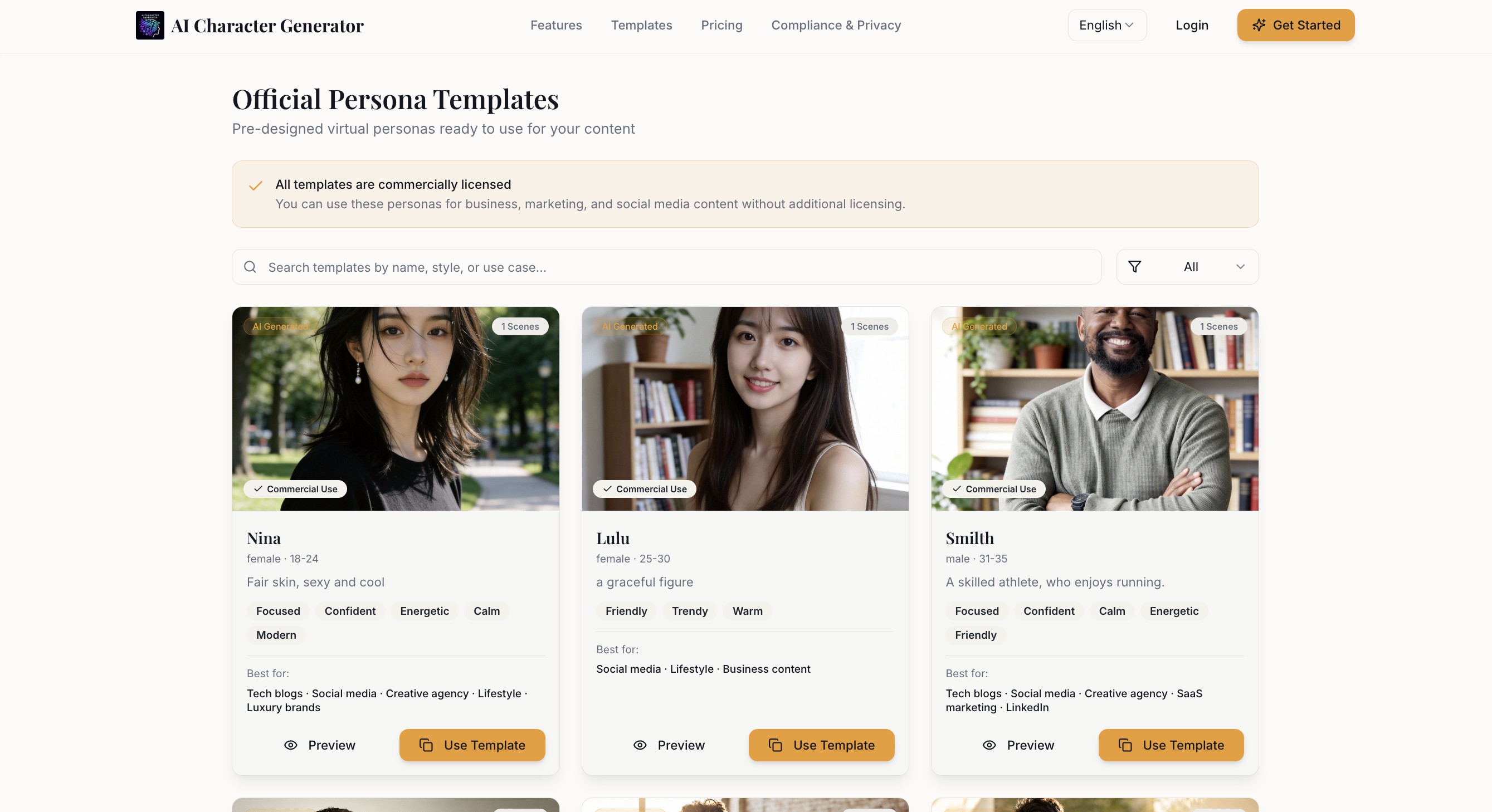Image resolution: width=1492 pixels, height=812 pixels.
Task: Open the Templates nav item
Action: pos(641,26)
